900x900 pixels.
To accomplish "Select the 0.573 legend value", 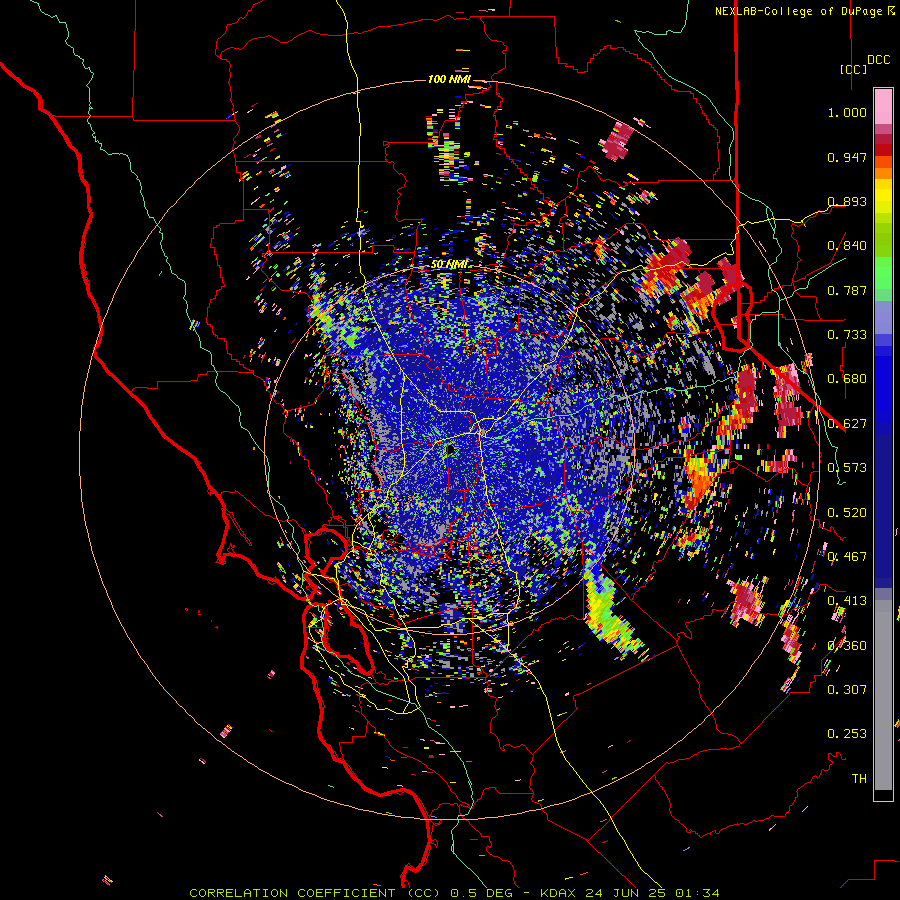I will pos(847,468).
